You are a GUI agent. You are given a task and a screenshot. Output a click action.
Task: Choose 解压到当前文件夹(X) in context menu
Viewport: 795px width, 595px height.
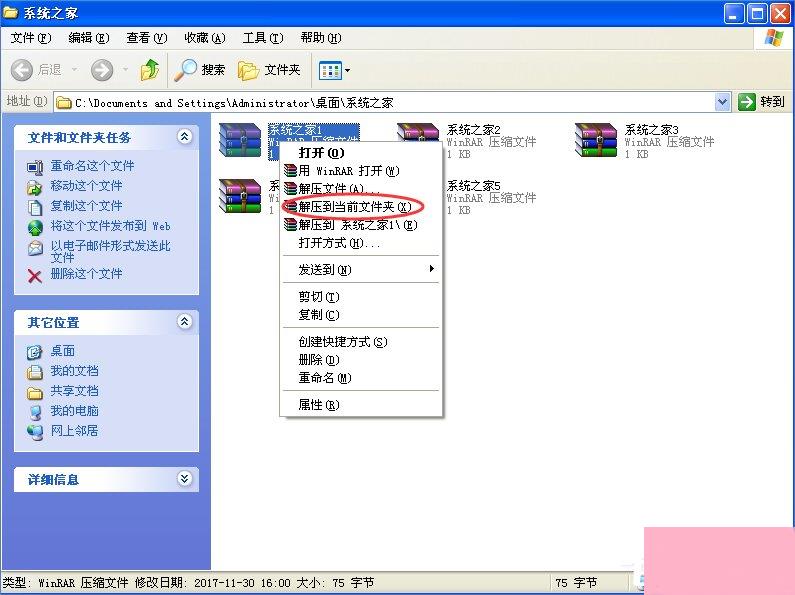pyautogui.click(x=361, y=207)
